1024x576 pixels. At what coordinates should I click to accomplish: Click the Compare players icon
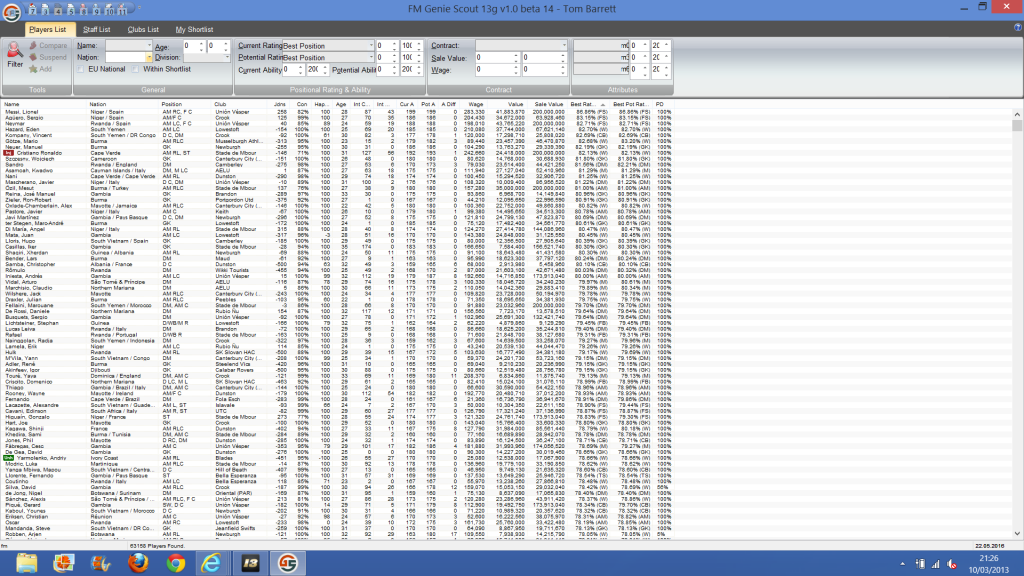(x=33, y=46)
